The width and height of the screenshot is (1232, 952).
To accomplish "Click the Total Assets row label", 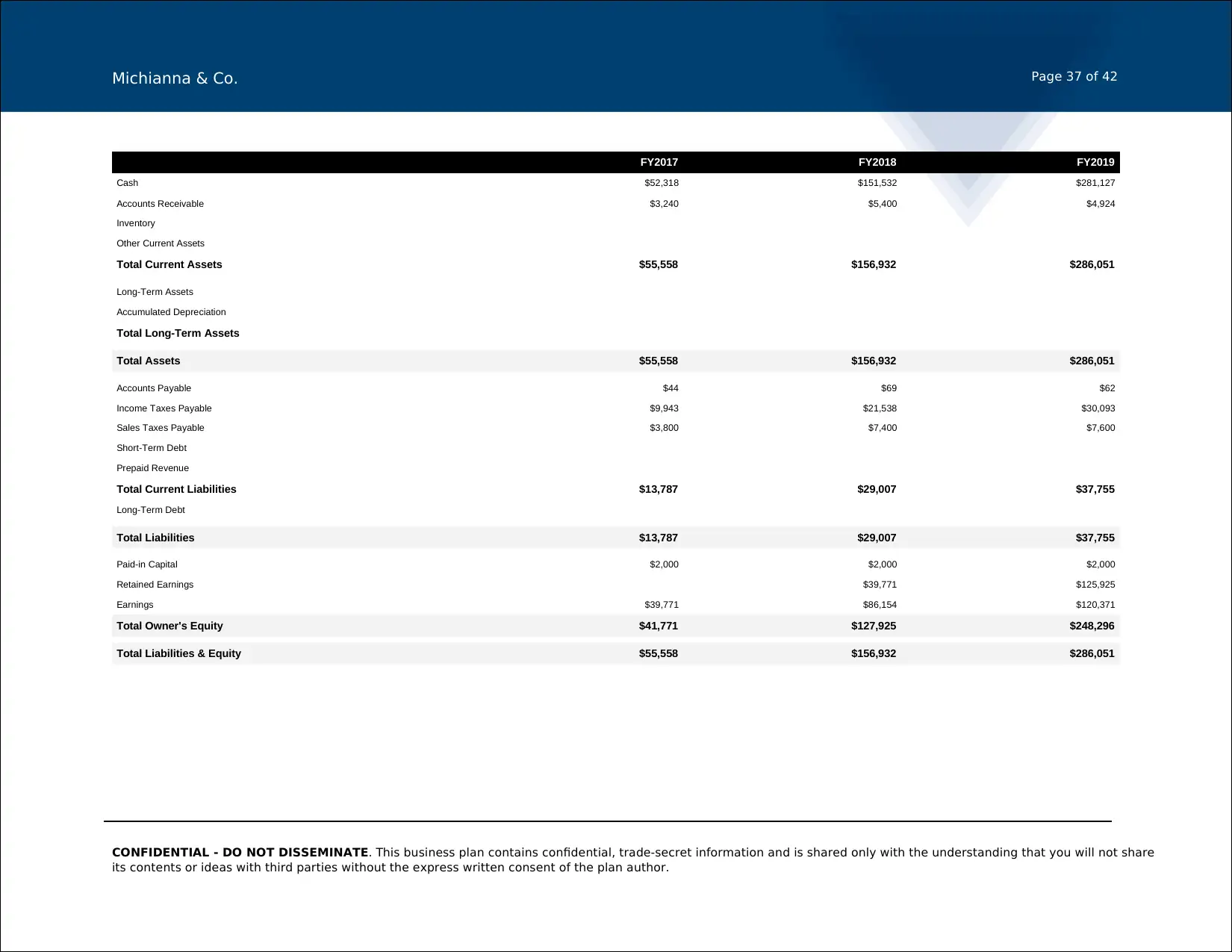I will 149,361.
